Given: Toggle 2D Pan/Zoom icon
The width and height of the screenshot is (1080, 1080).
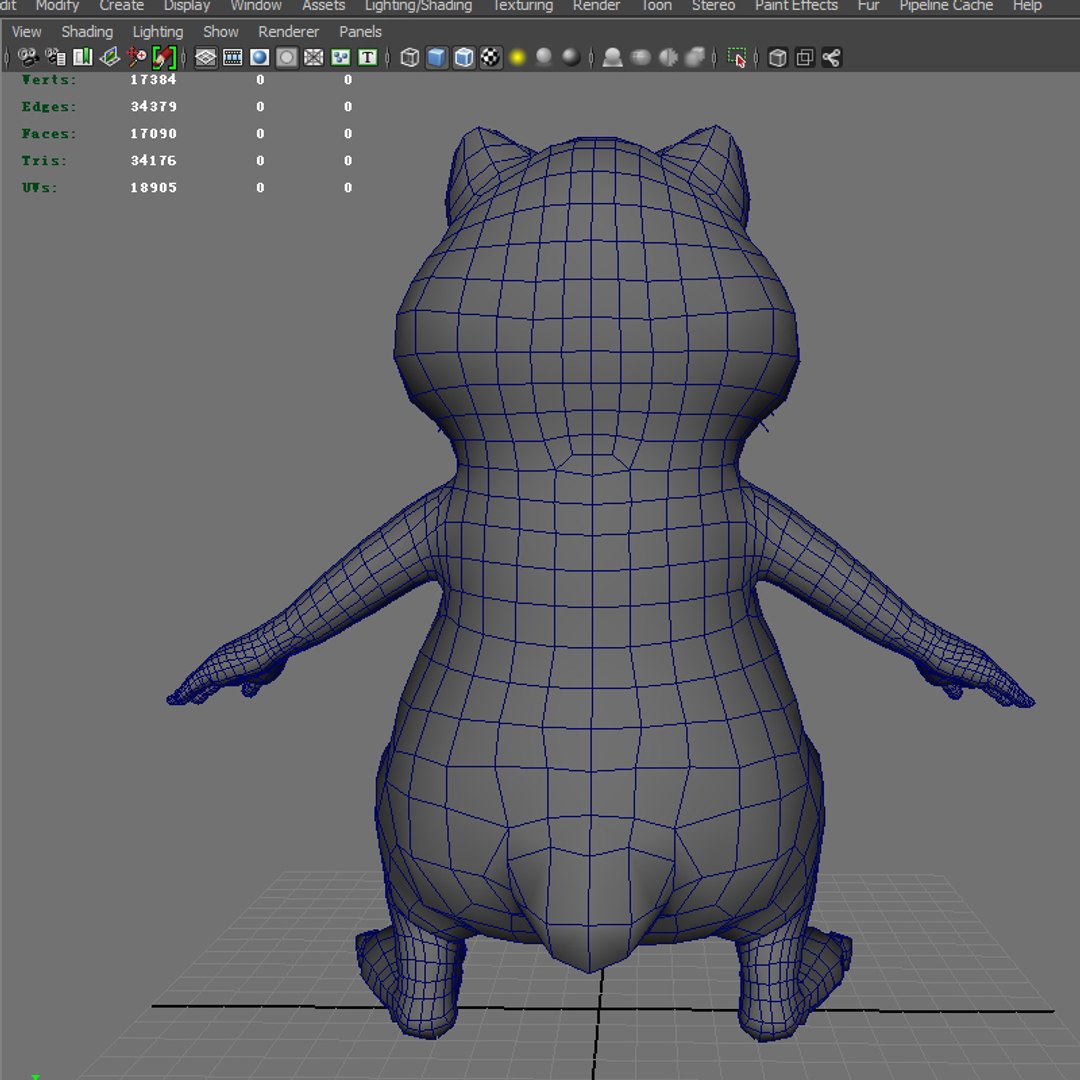Looking at the screenshot, I should click(x=136, y=57).
